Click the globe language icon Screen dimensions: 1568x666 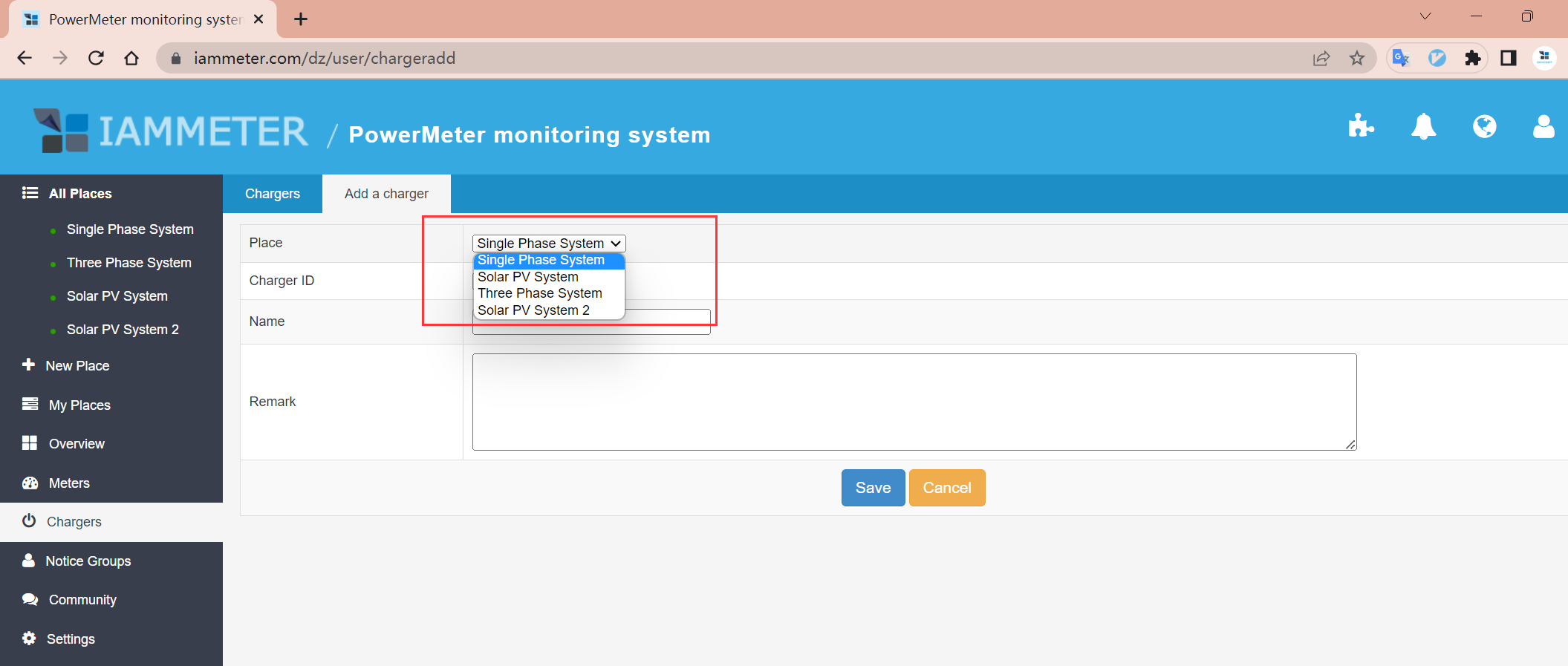tap(1484, 126)
